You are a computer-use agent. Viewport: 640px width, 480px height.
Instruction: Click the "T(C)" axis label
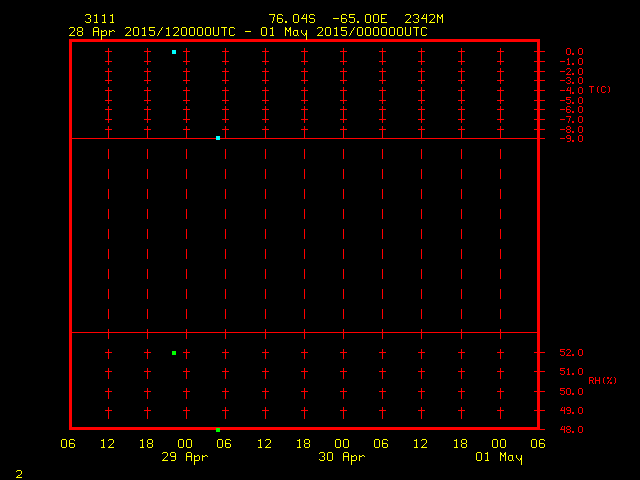point(600,90)
